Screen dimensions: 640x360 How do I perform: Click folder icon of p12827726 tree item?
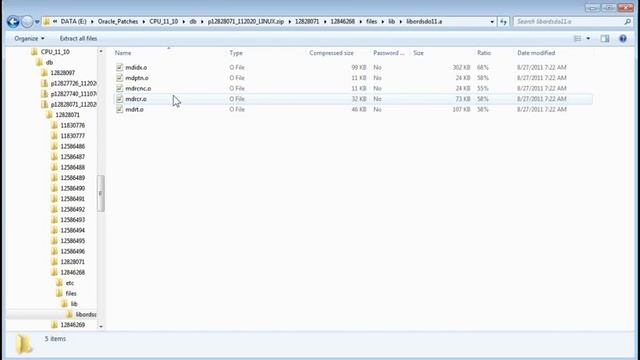tap(44, 83)
